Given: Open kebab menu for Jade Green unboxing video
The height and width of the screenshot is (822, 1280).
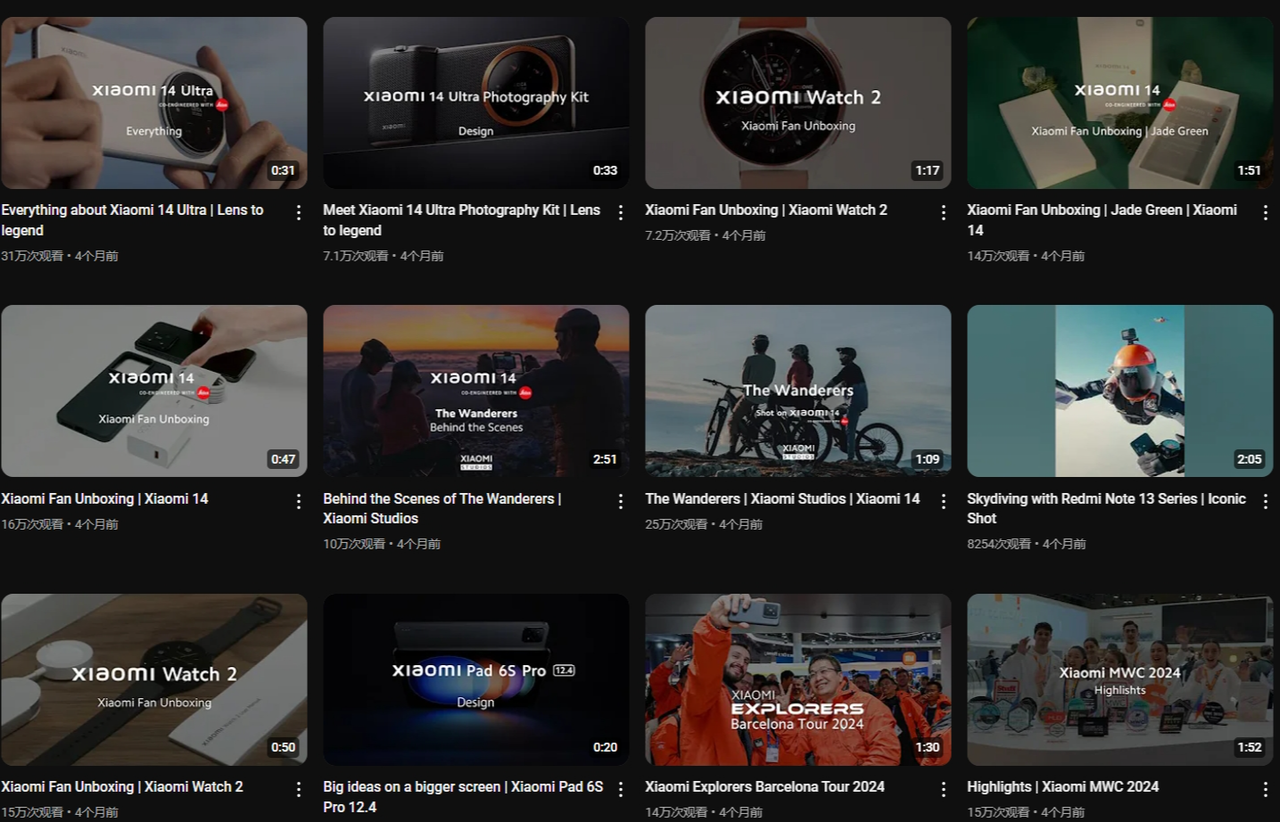Looking at the screenshot, I should 1264,212.
